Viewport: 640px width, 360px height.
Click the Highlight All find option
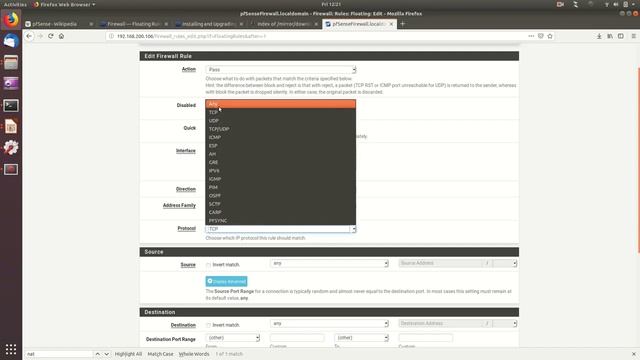[128, 354]
